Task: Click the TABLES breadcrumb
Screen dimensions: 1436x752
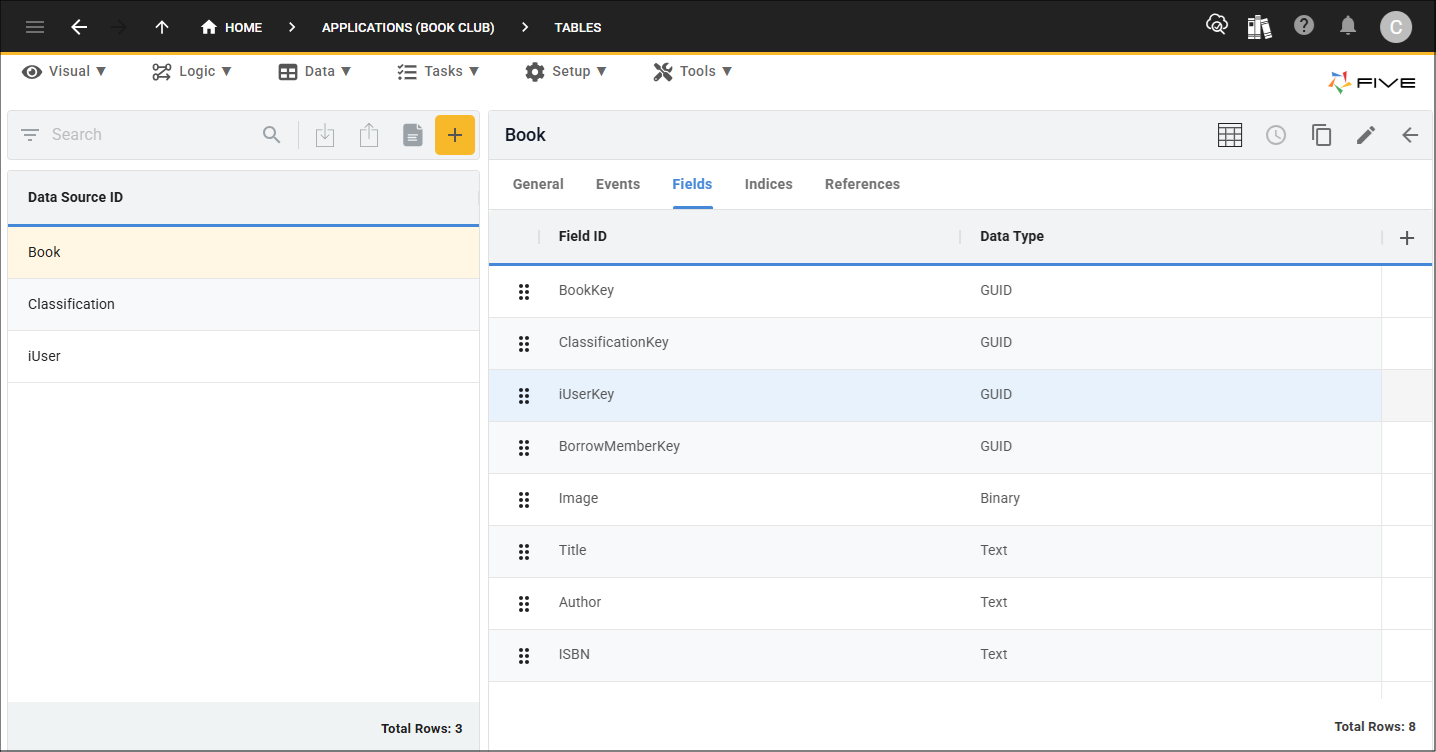Action: click(578, 27)
